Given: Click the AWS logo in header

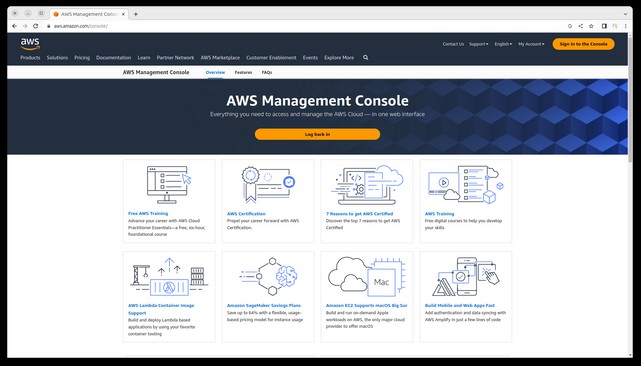Looking at the screenshot, I should coord(30,43).
